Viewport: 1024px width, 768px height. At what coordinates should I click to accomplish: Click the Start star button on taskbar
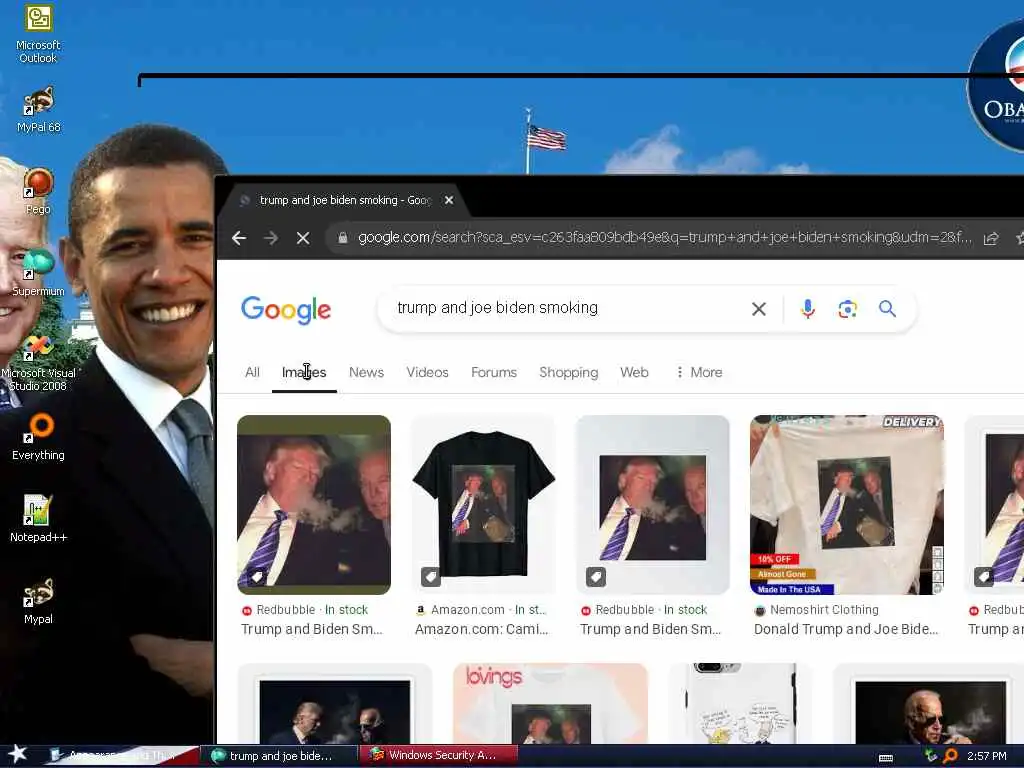click(17, 754)
